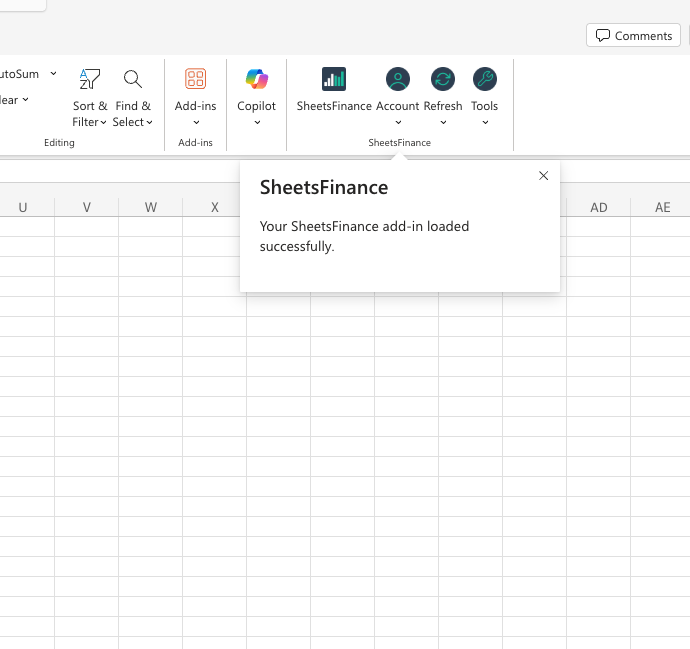The width and height of the screenshot is (690, 649).
Task: Click the SheetsFinance popup title
Action: tap(324, 187)
